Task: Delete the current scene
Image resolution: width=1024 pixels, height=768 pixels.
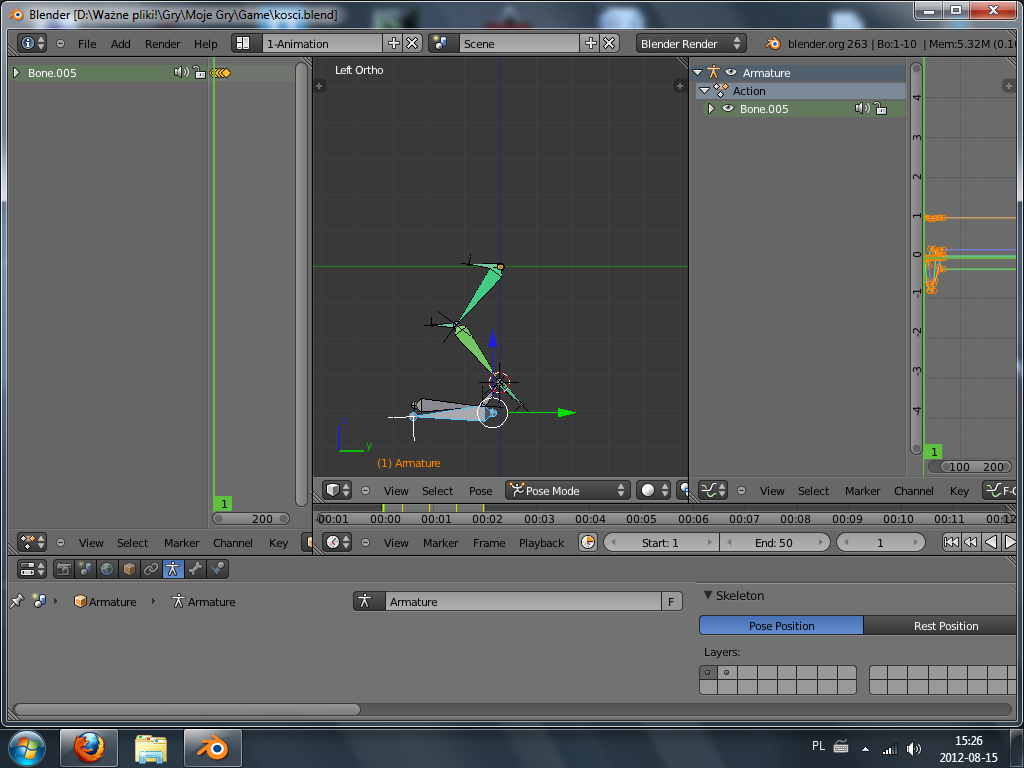Action: point(609,44)
